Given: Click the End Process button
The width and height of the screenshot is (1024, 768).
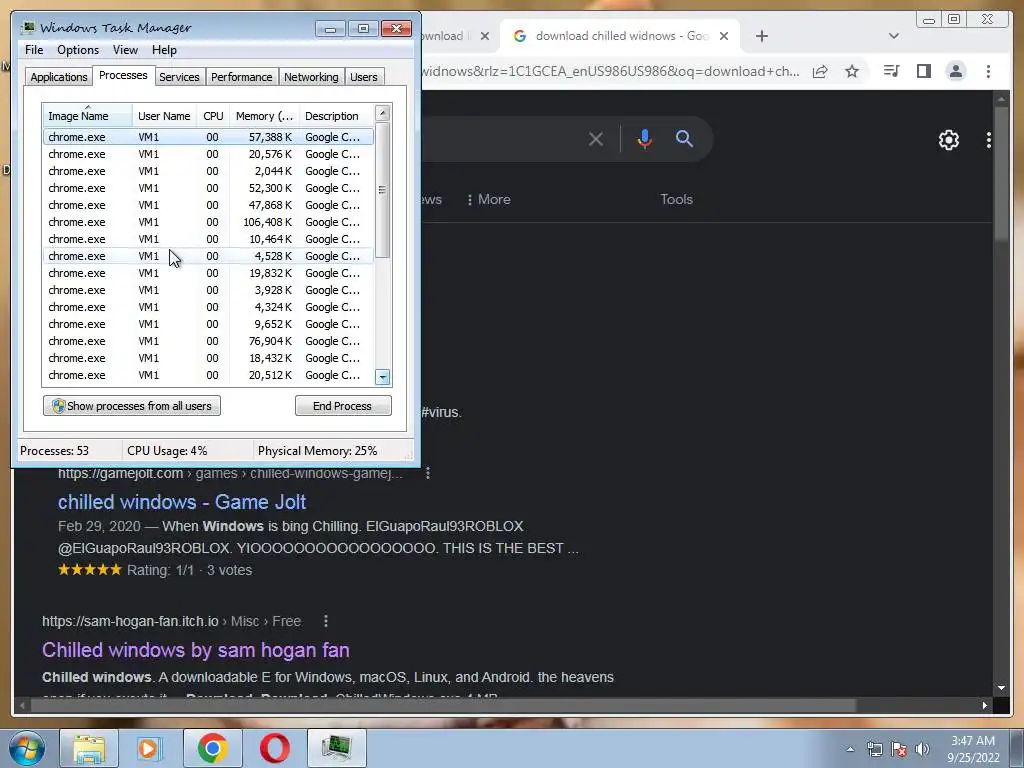Looking at the screenshot, I should [x=343, y=406].
